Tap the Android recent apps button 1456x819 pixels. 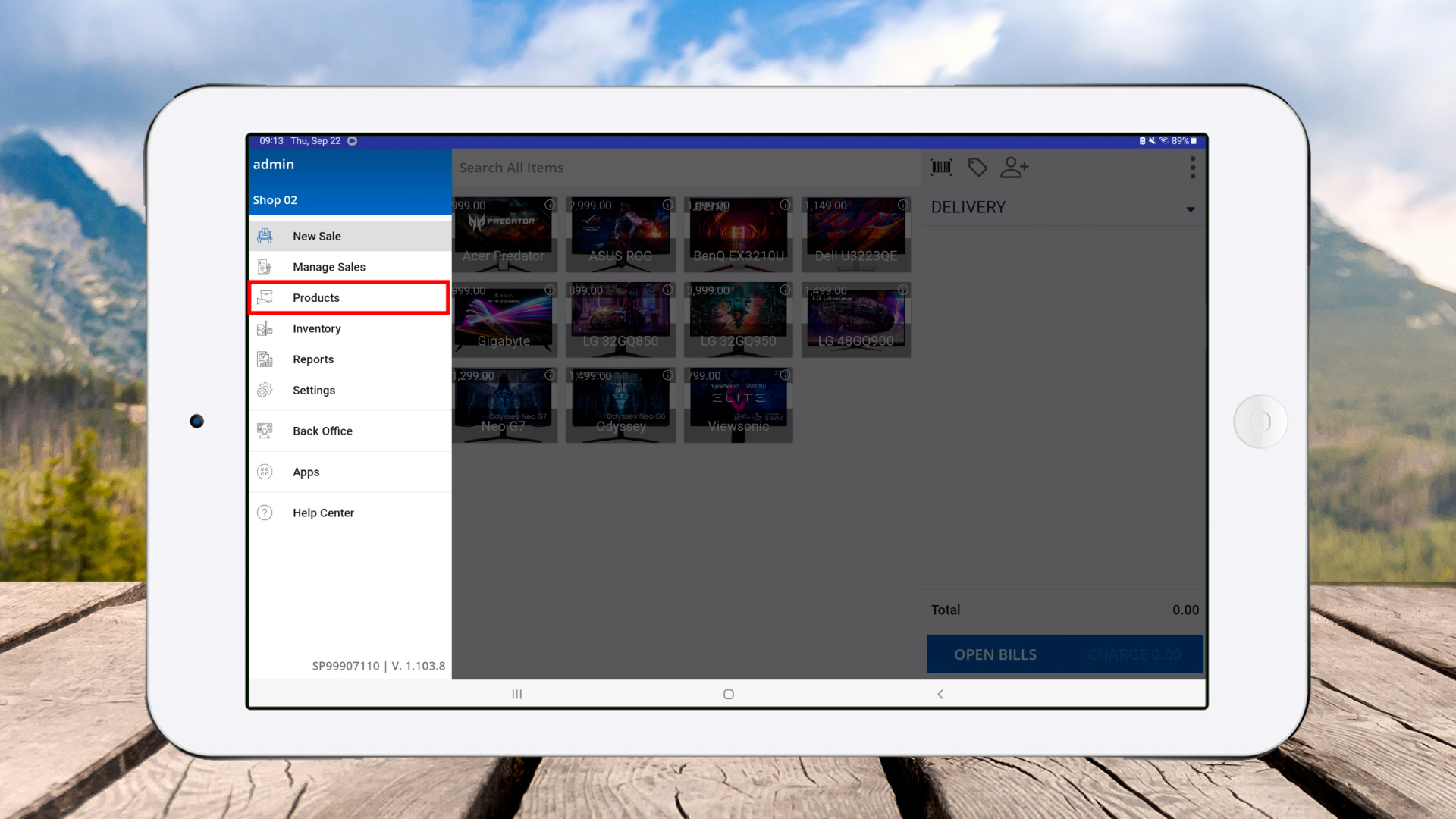tap(517, 694)
